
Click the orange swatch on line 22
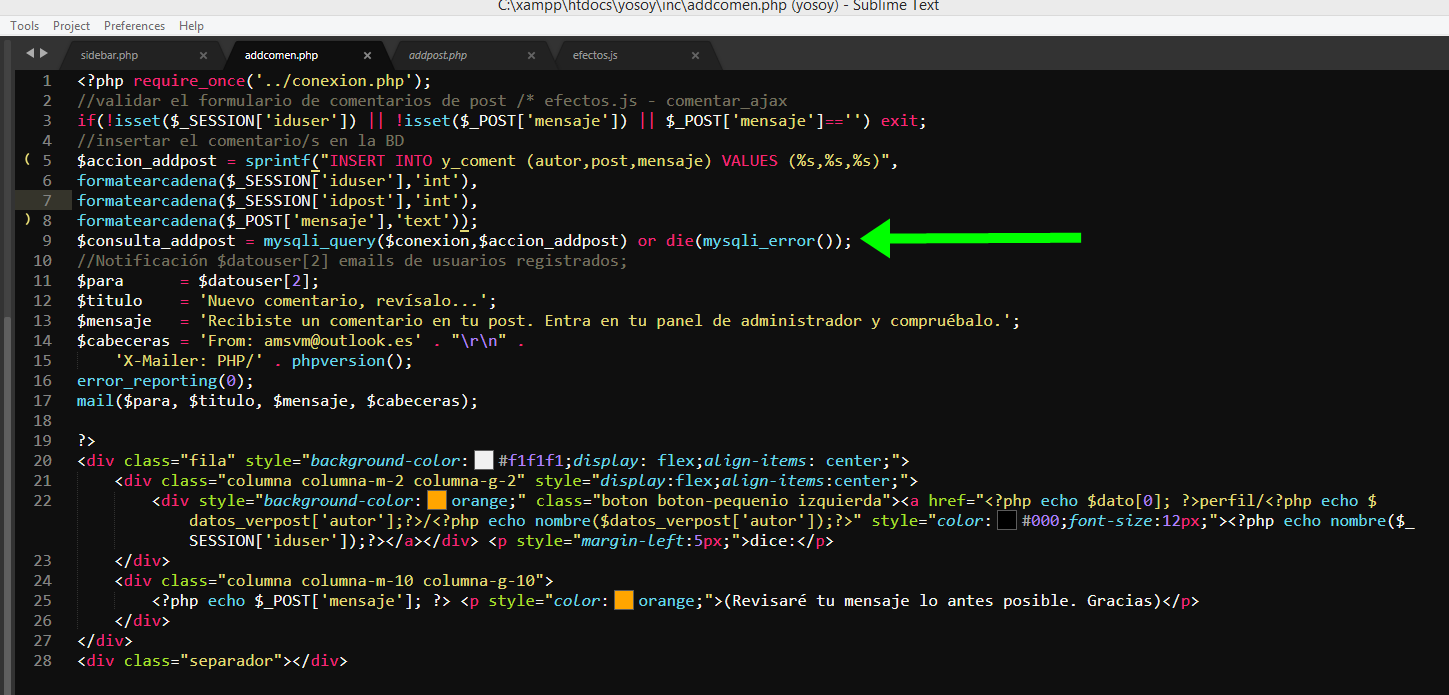point(436,501)
